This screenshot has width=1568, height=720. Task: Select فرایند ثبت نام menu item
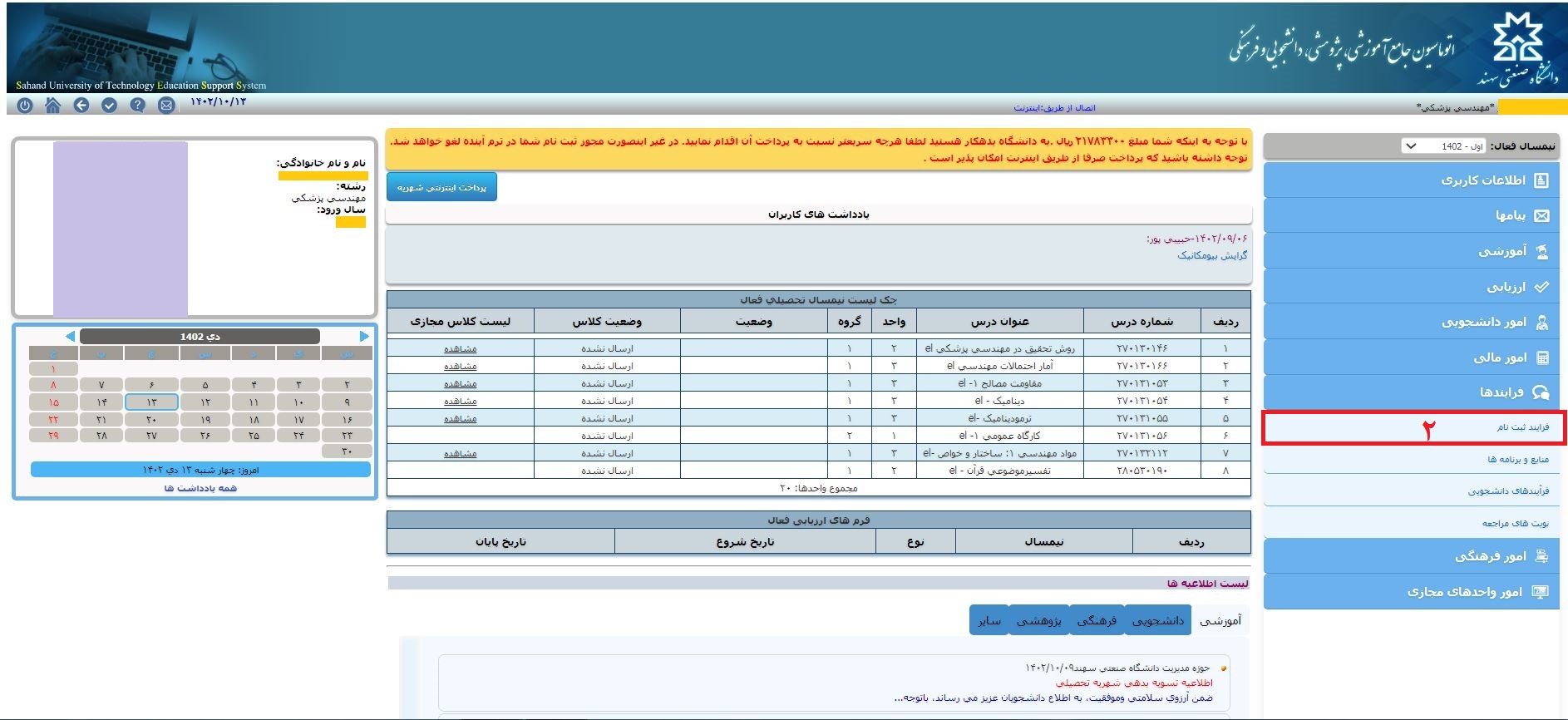pyautogui.click(x=1522, y=427)
